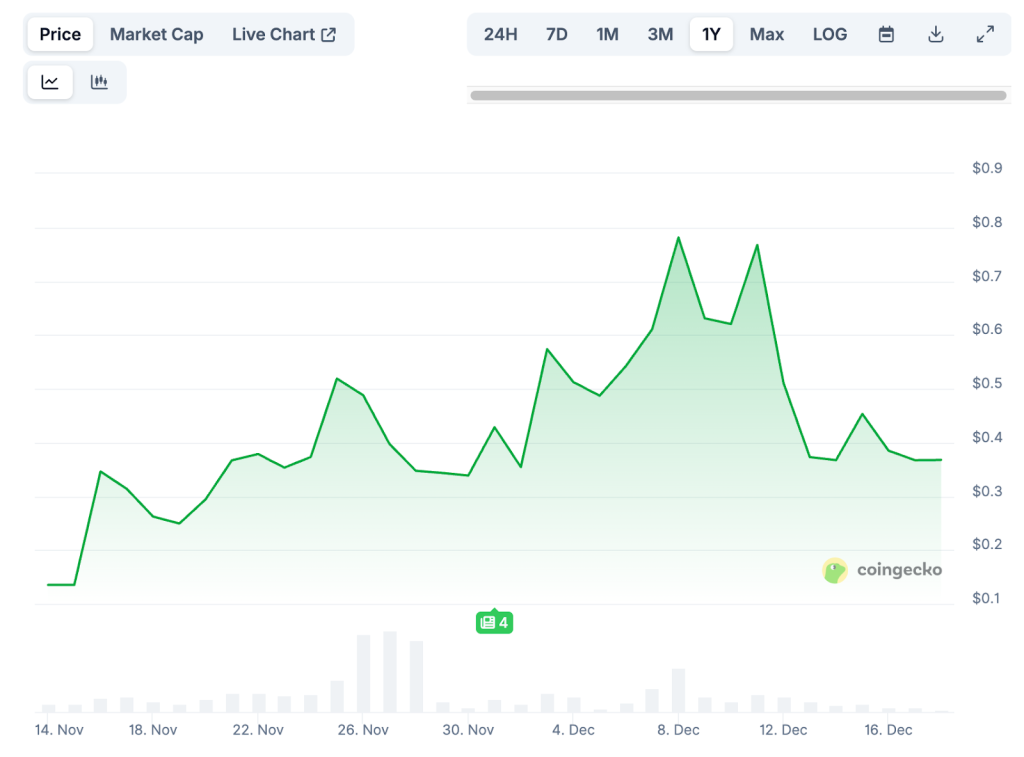Click the news marker badge showing 4

(494, 622)
